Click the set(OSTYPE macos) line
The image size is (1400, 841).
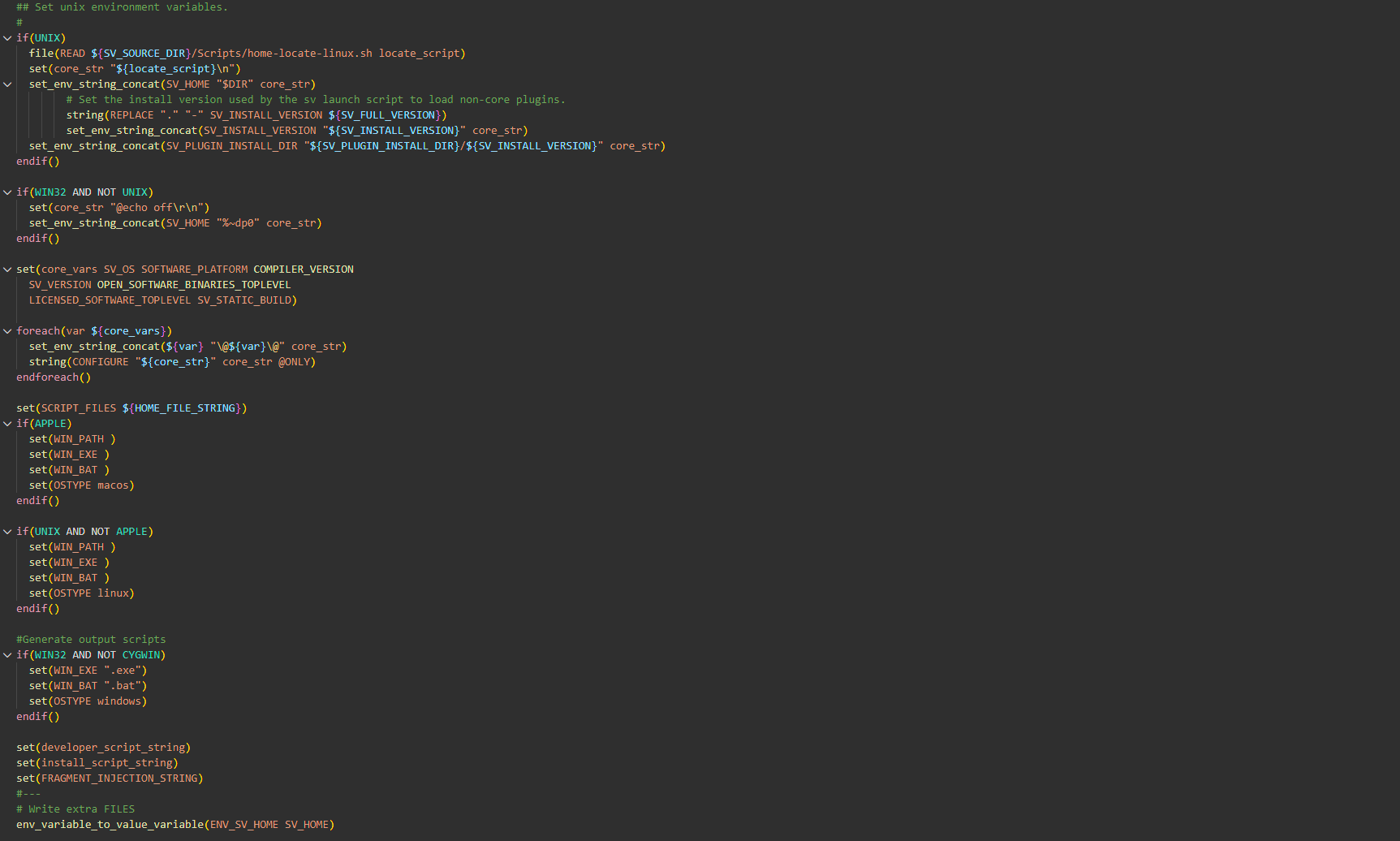tap(81, 485)
